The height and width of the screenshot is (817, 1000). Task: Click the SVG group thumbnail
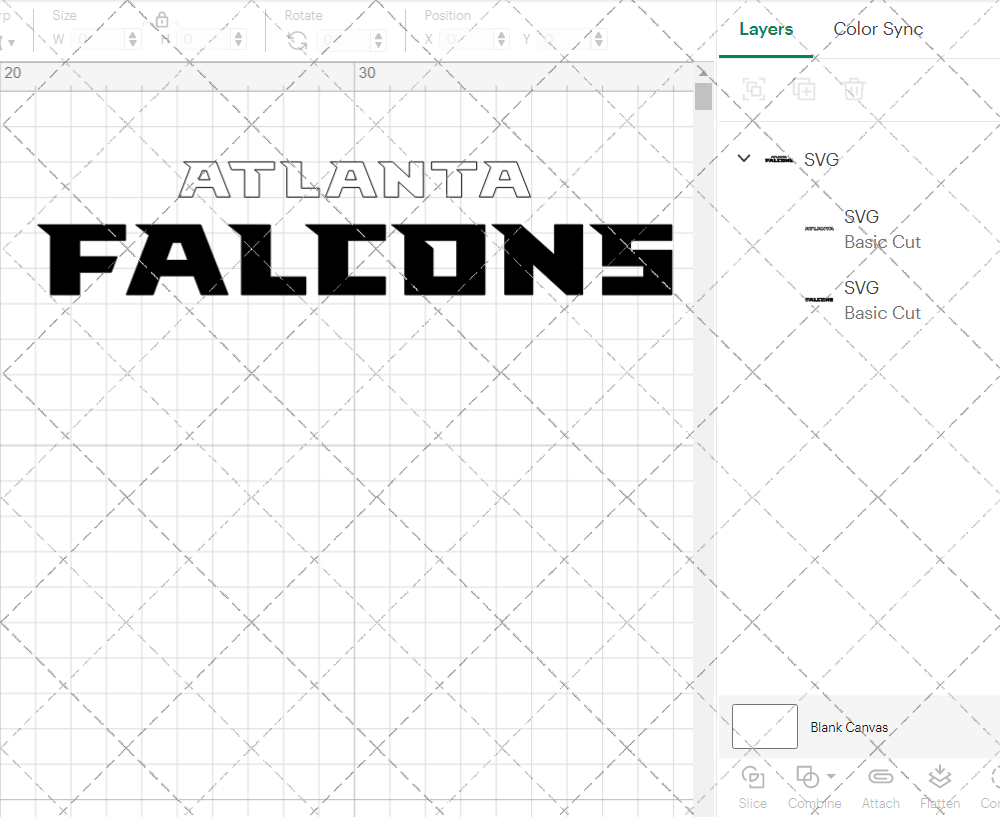pyautogui.click(x=779, y=159)
